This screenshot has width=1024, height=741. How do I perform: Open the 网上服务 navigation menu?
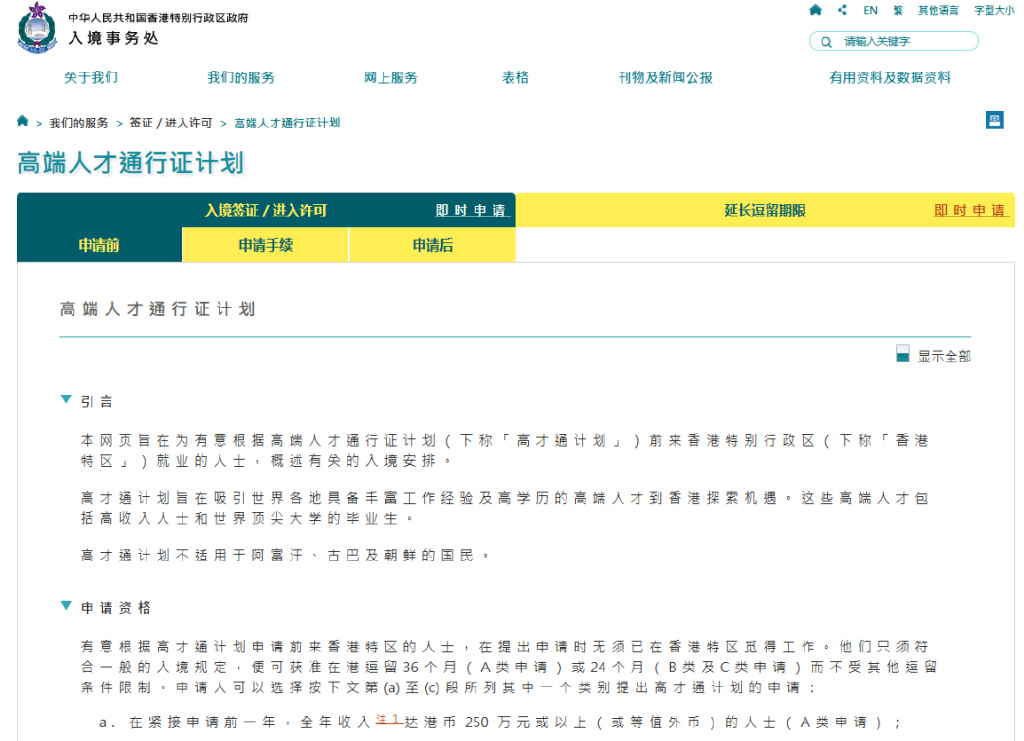click(x=391, y=78)
